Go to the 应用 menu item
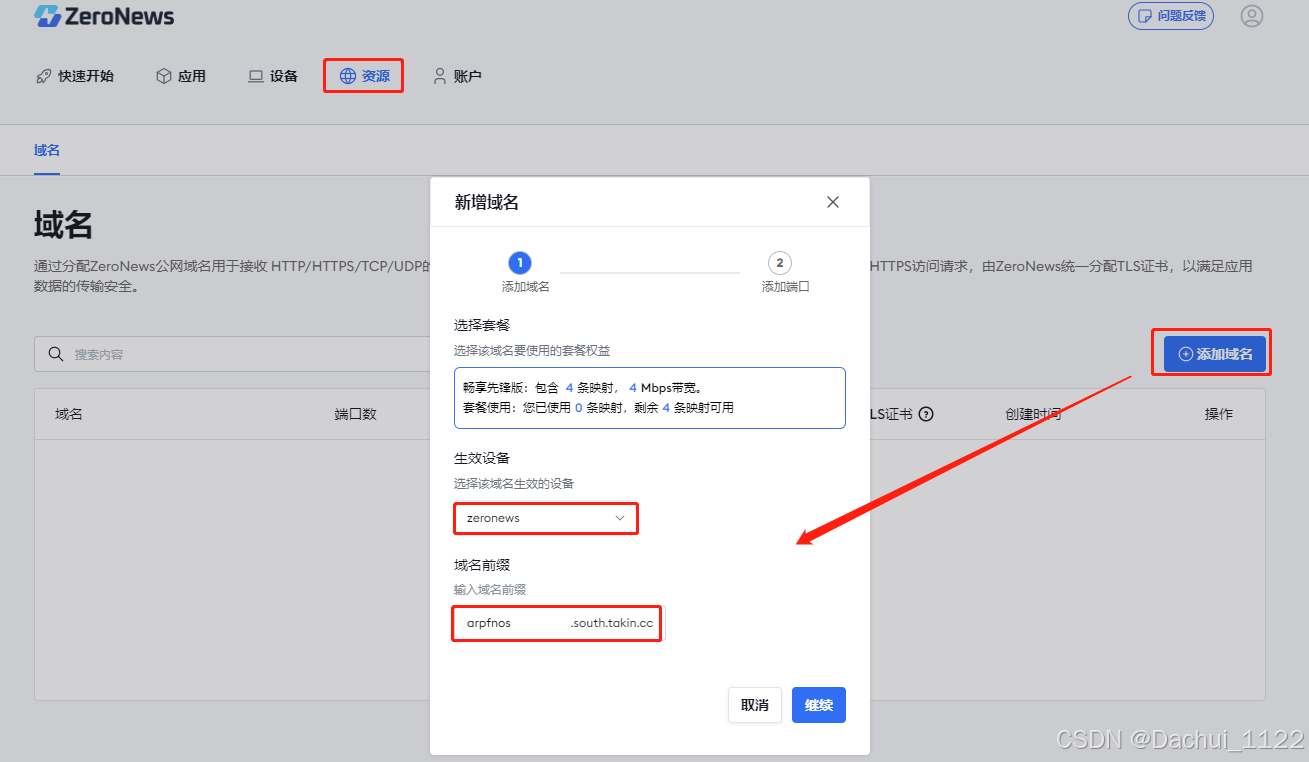 [x=181, y=76]
